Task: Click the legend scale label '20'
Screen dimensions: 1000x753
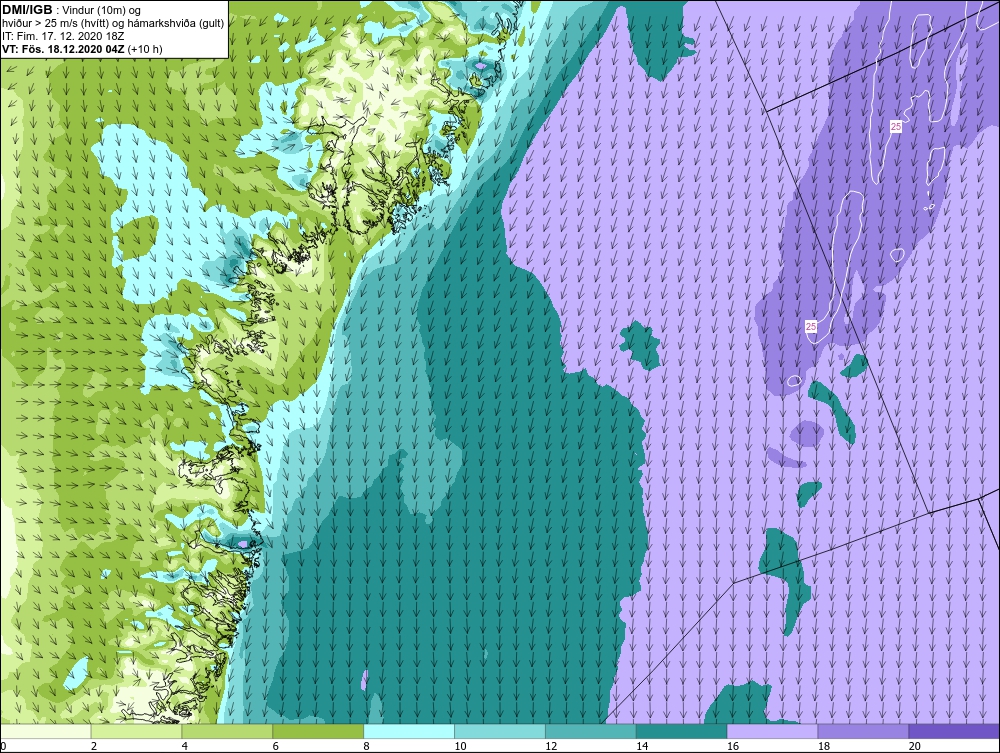Action: [x=914, y=746]
